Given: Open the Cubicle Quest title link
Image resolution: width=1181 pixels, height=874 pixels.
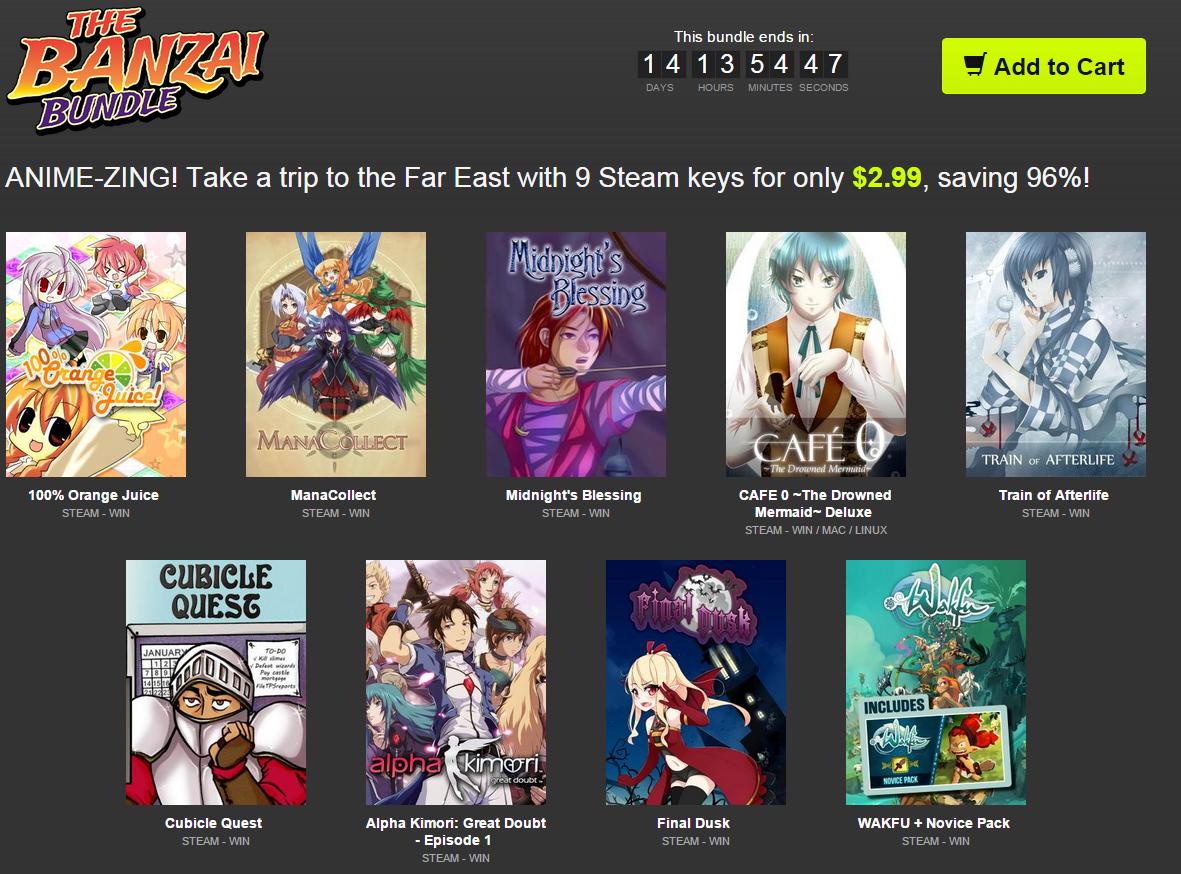Looking at the screenshot, I should 214,823.
